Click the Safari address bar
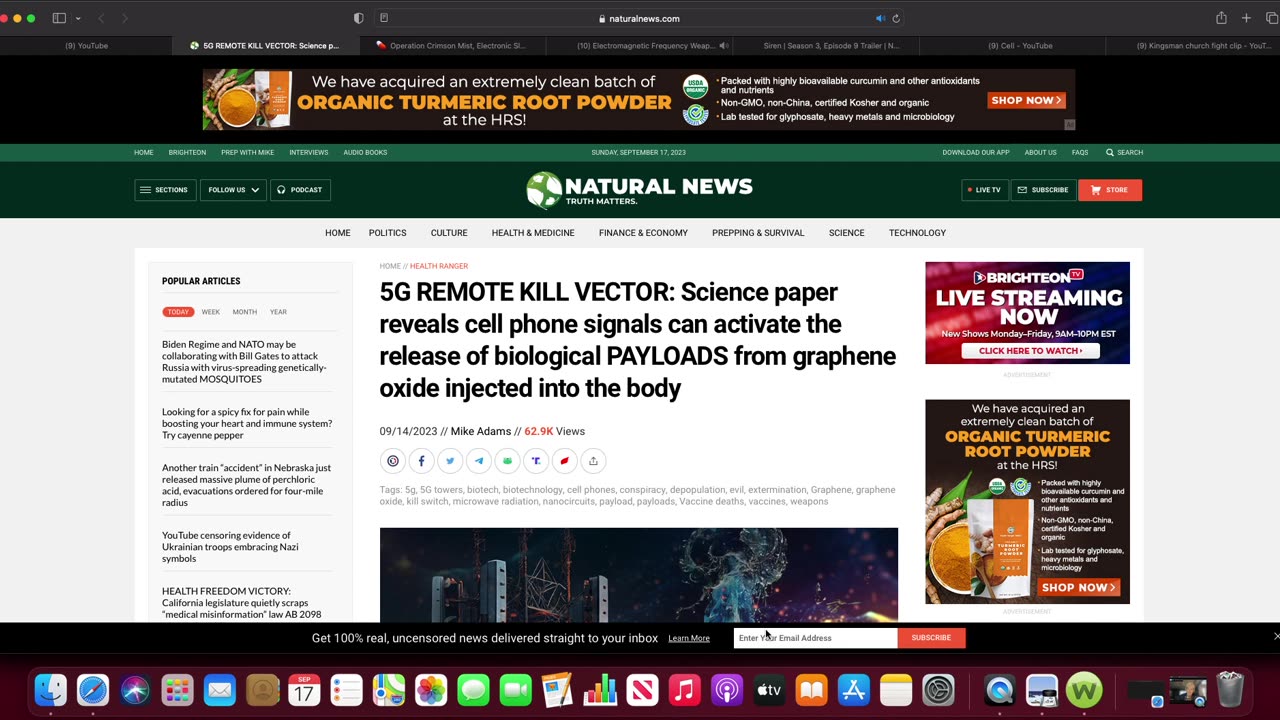This screenshot has height=720, width=1280. tap(639, 18)
